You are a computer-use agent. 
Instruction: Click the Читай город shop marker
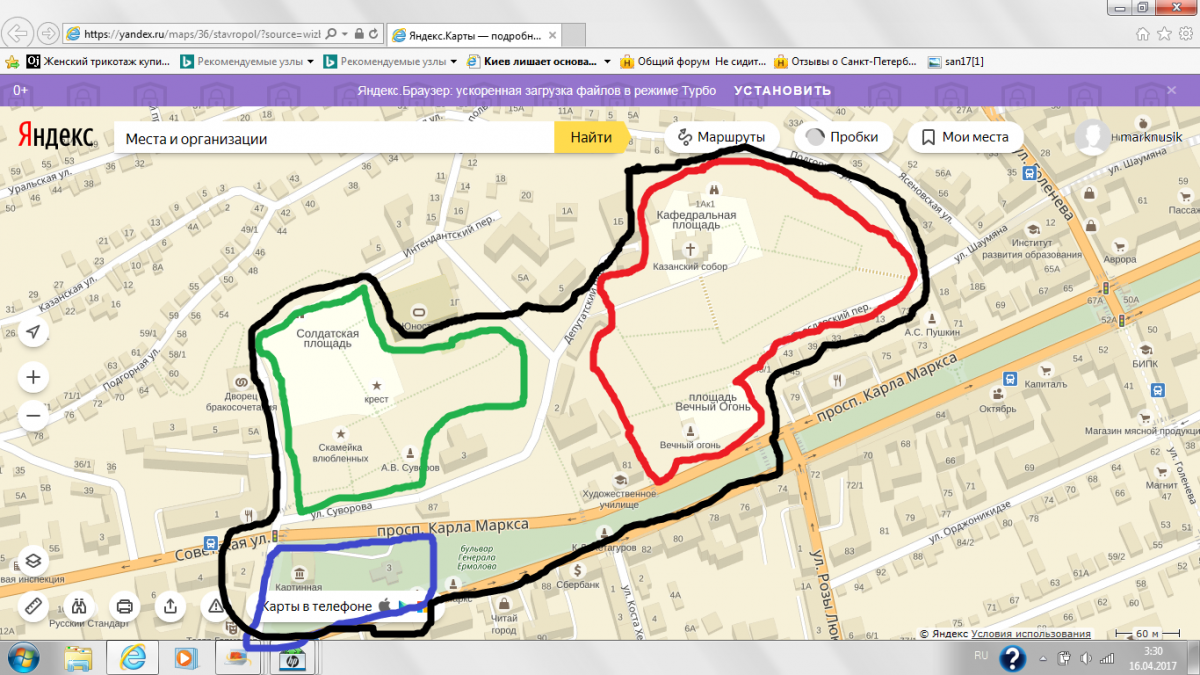coord(506,603)
